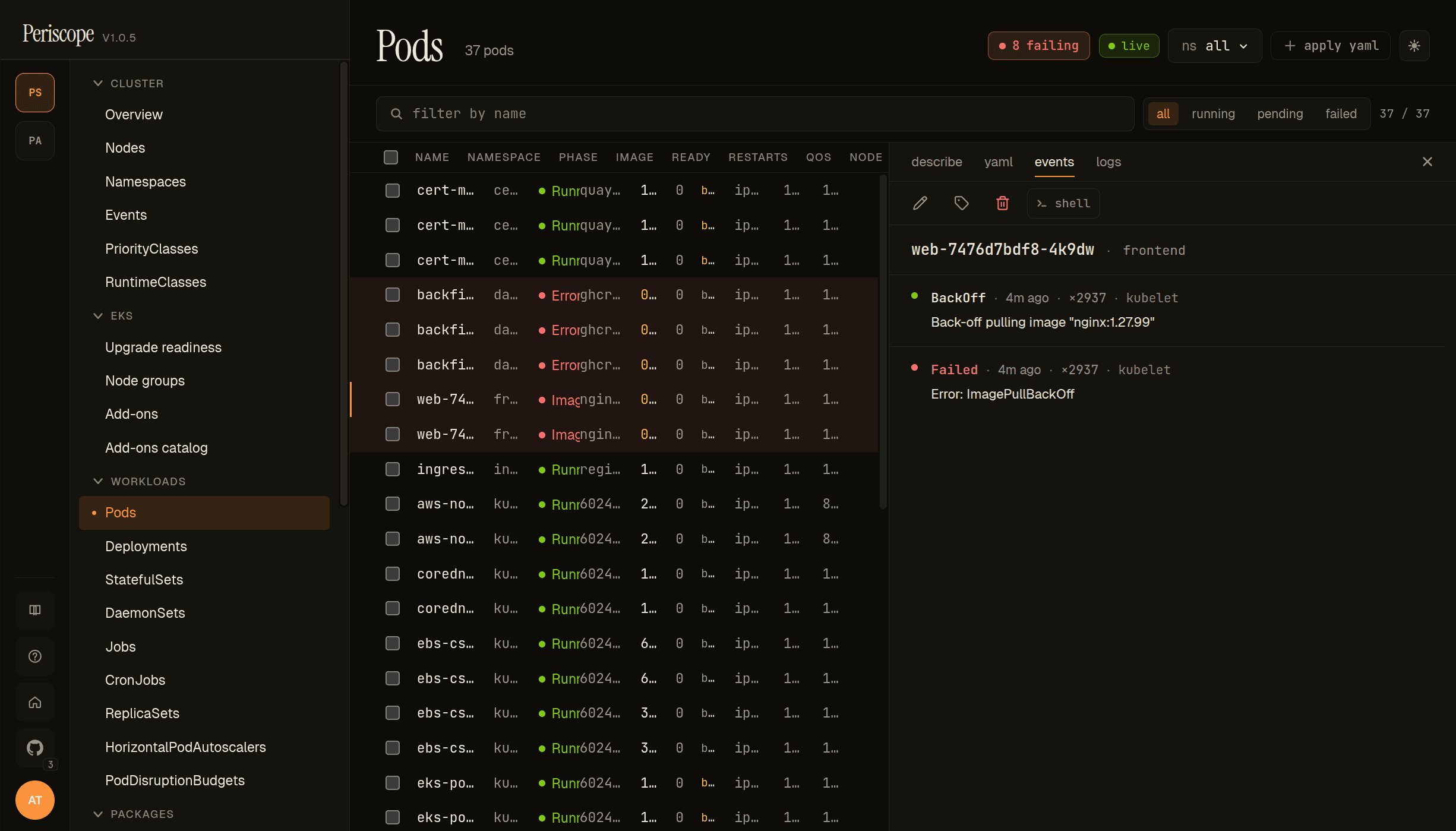Open Namespaces in the sidebar

[x=204, y=182]
